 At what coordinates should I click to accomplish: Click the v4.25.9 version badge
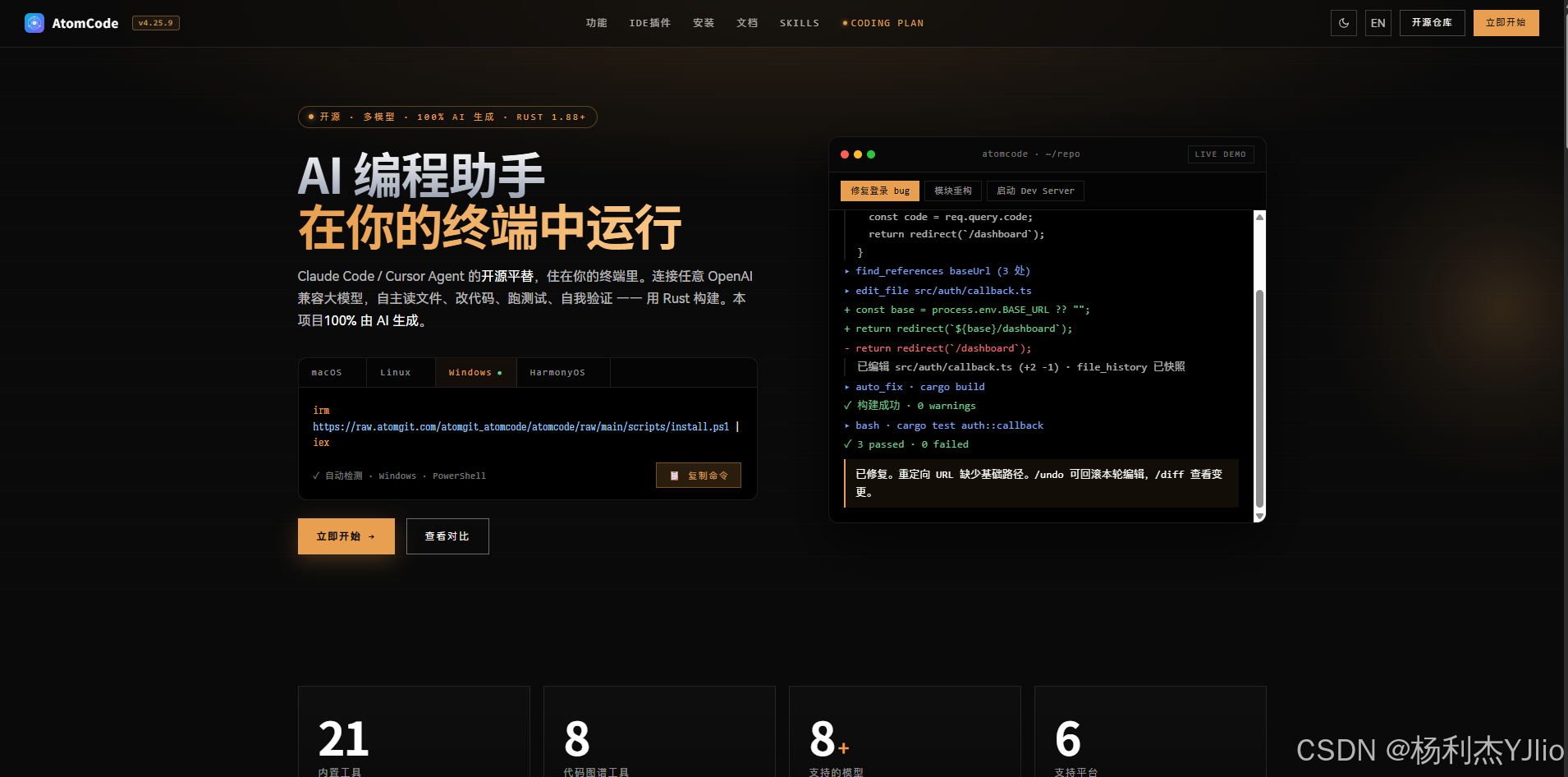pyautogui.click(x=156, y=23)
